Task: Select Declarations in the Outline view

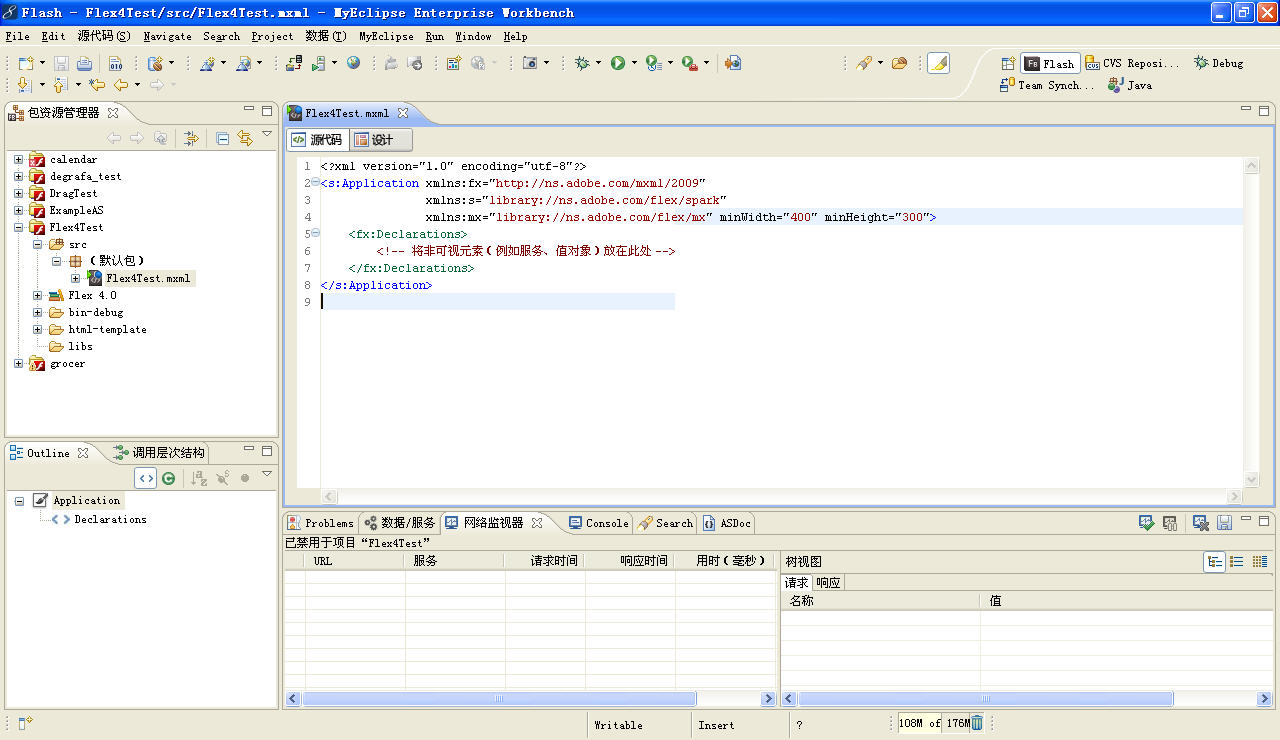Action: [112, 519]
